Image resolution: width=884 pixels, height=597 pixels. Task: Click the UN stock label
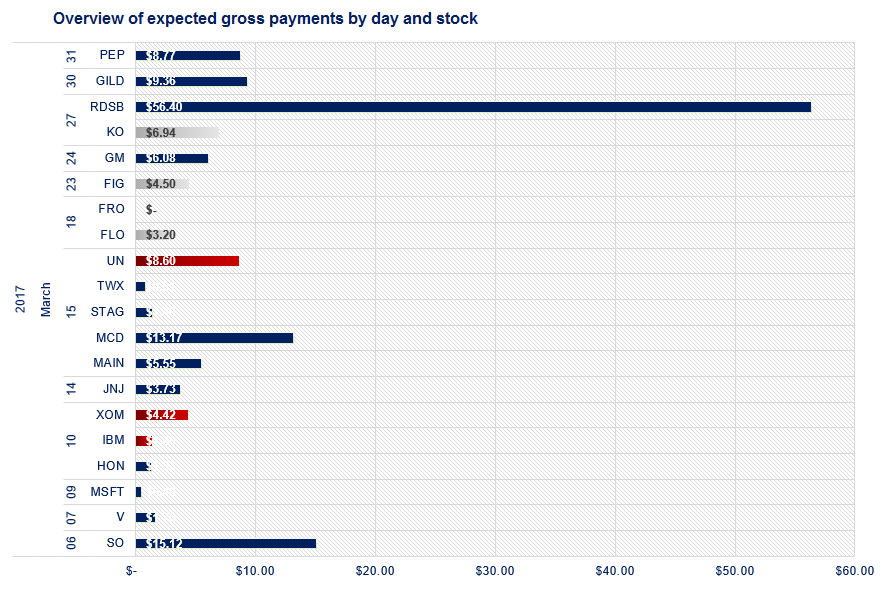(116, 260)
